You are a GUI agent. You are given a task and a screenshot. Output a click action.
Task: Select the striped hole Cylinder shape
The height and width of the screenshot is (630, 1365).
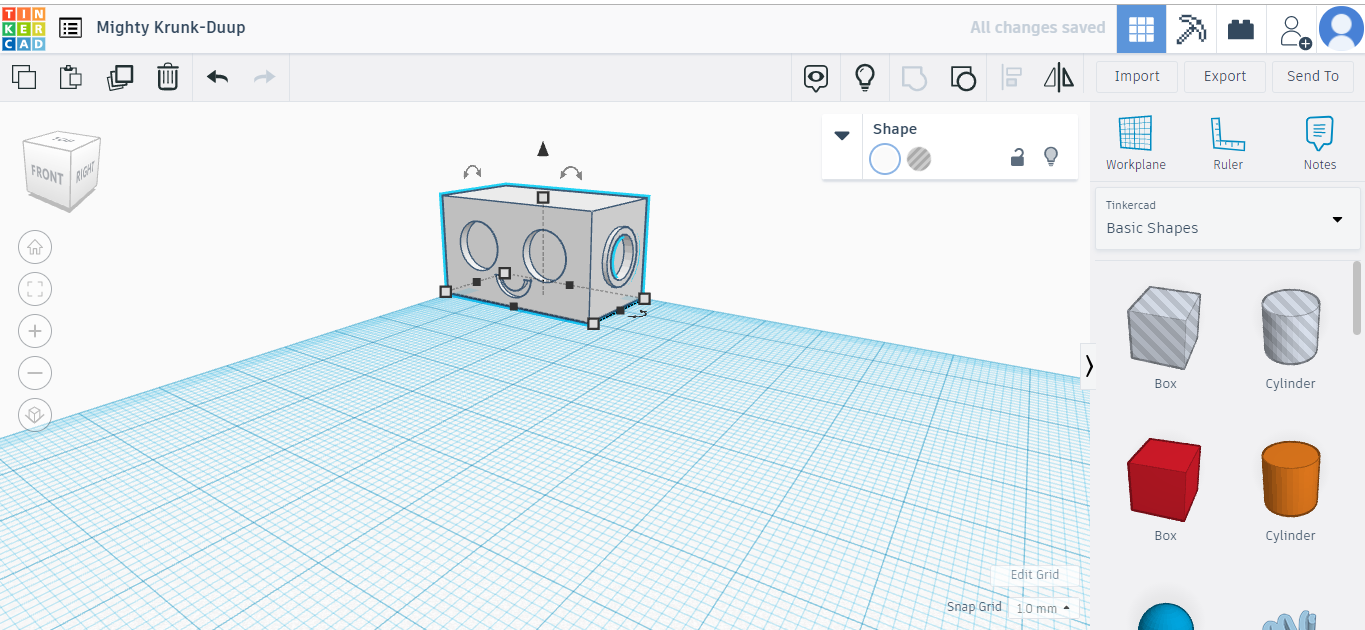[1290, 327]
